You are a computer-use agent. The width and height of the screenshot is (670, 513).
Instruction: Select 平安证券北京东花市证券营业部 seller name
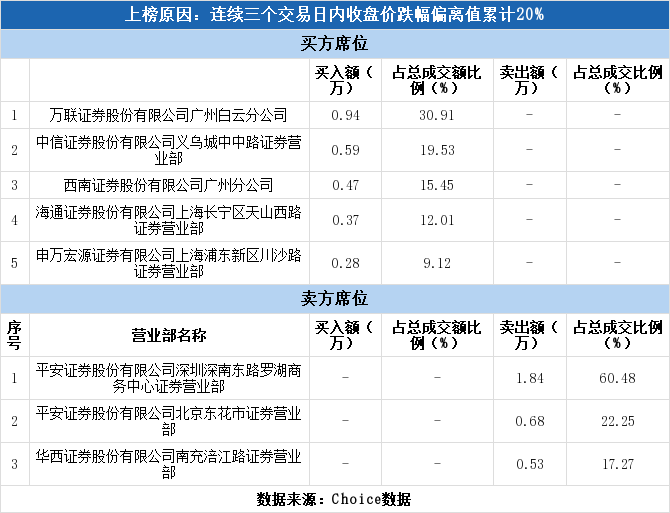168,421
